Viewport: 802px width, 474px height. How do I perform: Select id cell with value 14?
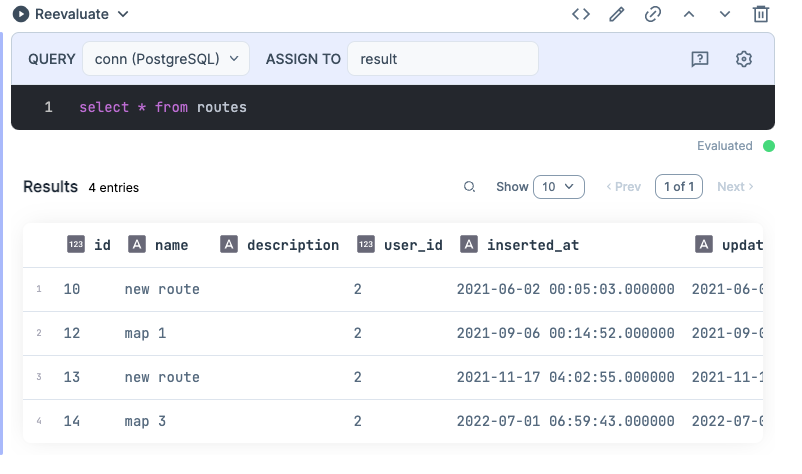(x=72, y=421)
